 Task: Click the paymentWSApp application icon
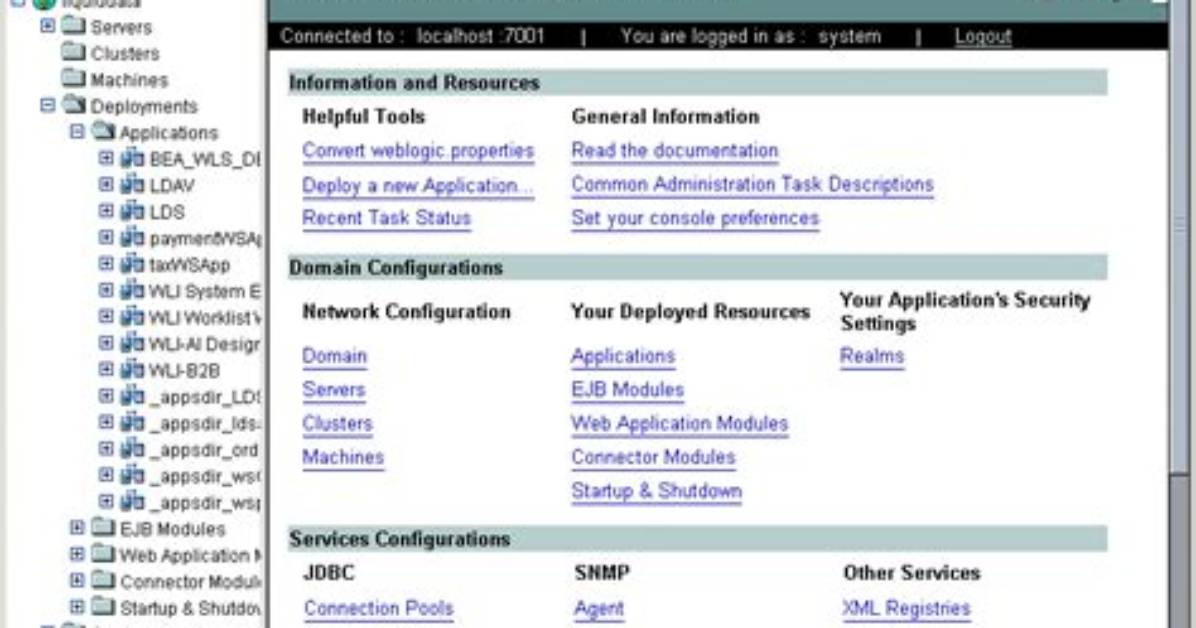tap(132, 237)
